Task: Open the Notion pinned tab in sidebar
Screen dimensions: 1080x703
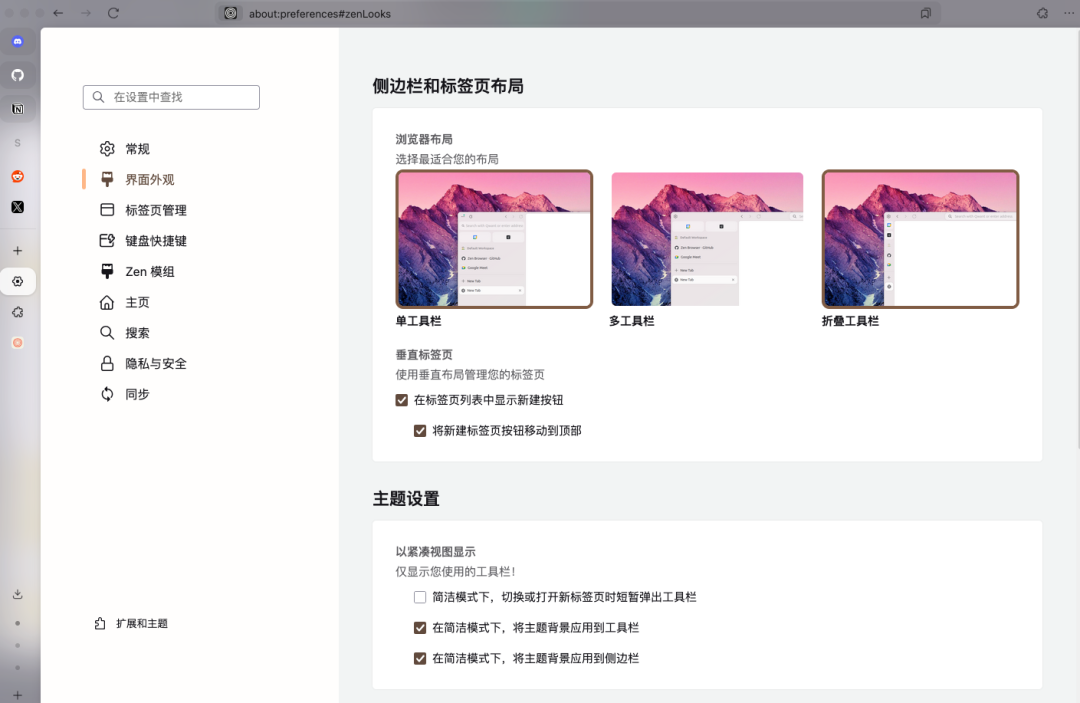Action: (17, 109)
